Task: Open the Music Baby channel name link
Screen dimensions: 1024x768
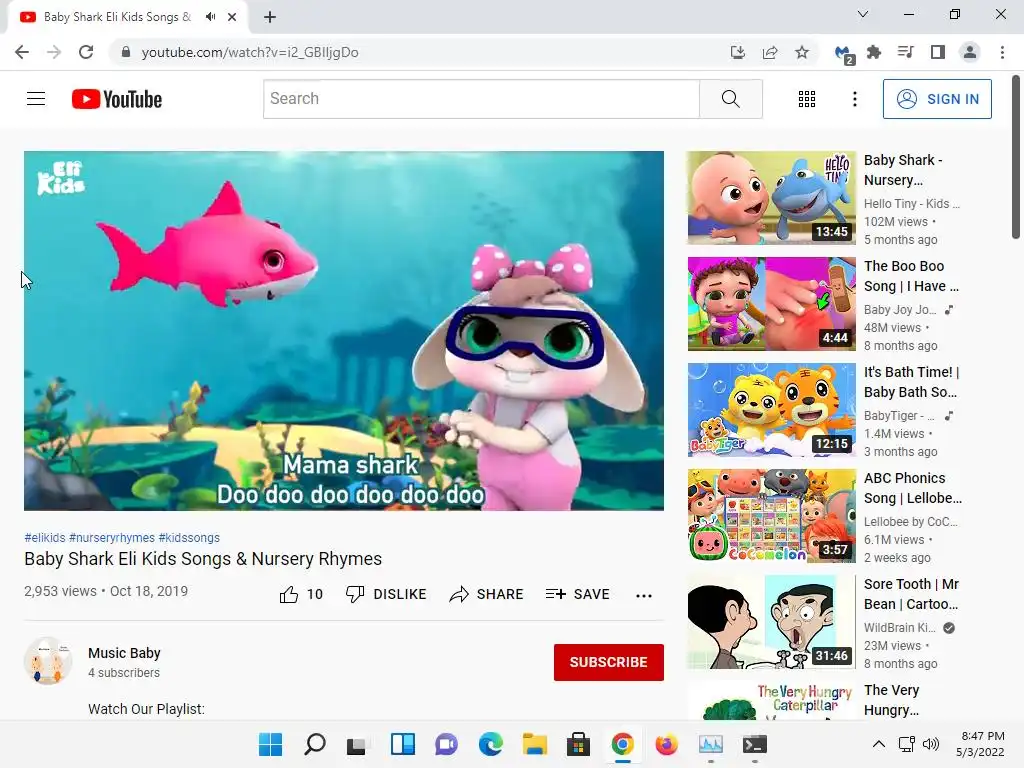Action: (x=124, y=653)
